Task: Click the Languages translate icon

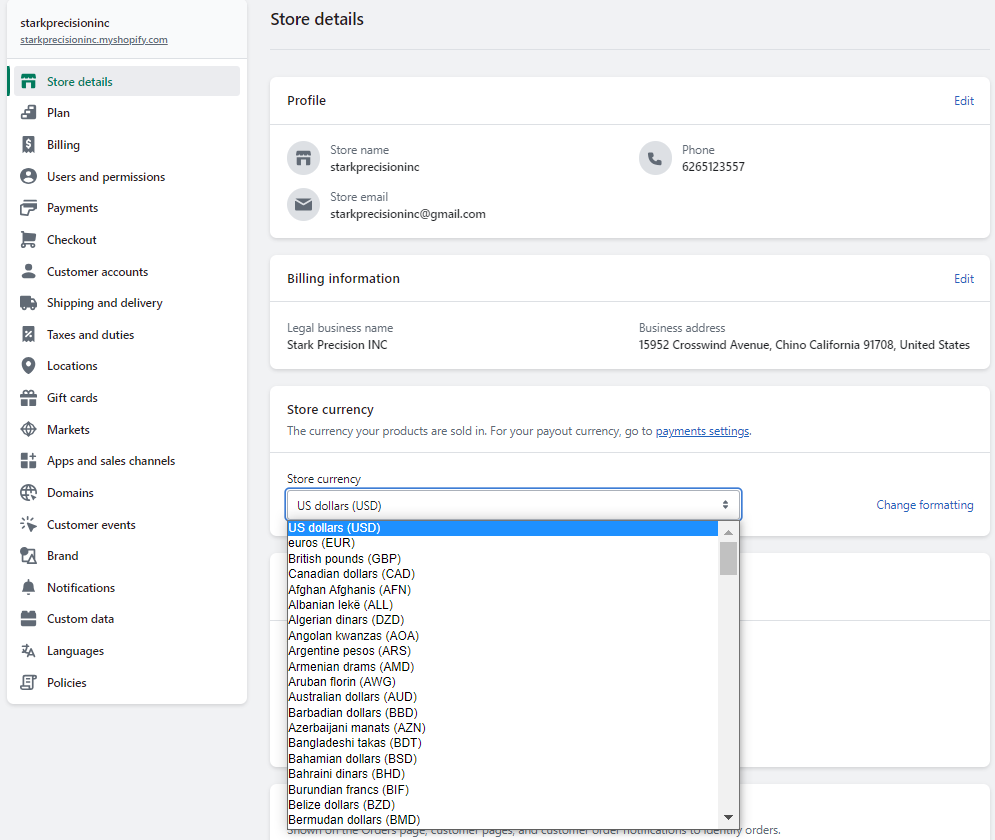Action: coord(29,650)
